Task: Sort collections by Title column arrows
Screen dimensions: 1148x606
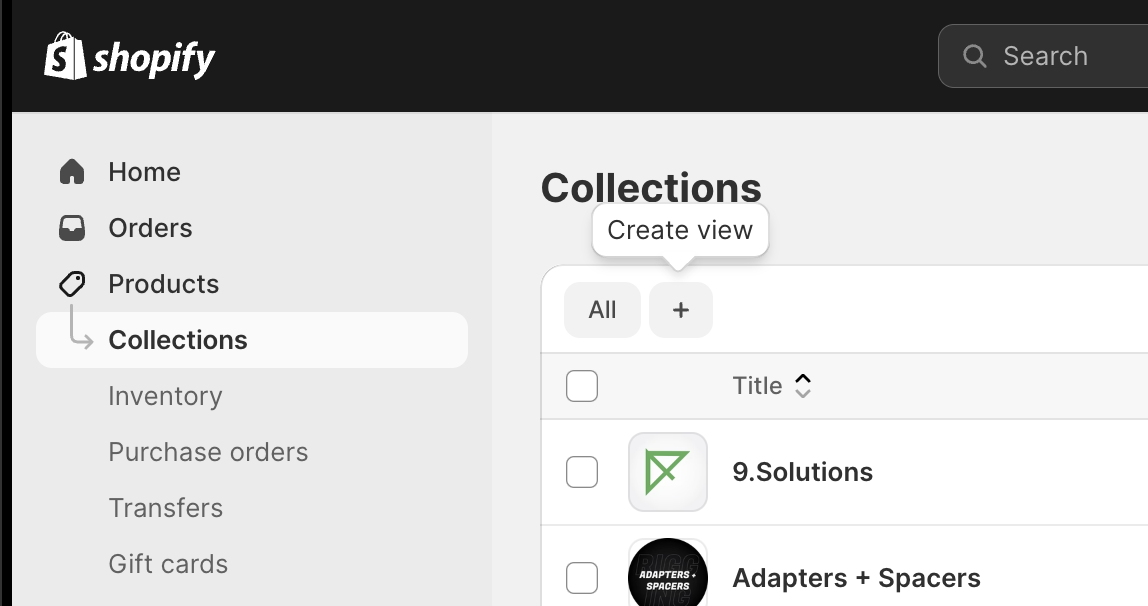Action: coord(802,386)
